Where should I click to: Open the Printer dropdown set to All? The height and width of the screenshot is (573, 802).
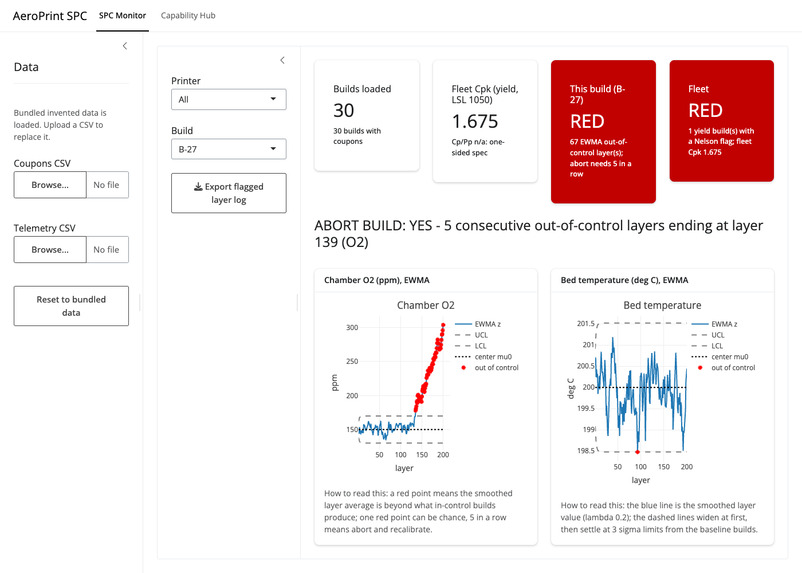pos(229,99)
